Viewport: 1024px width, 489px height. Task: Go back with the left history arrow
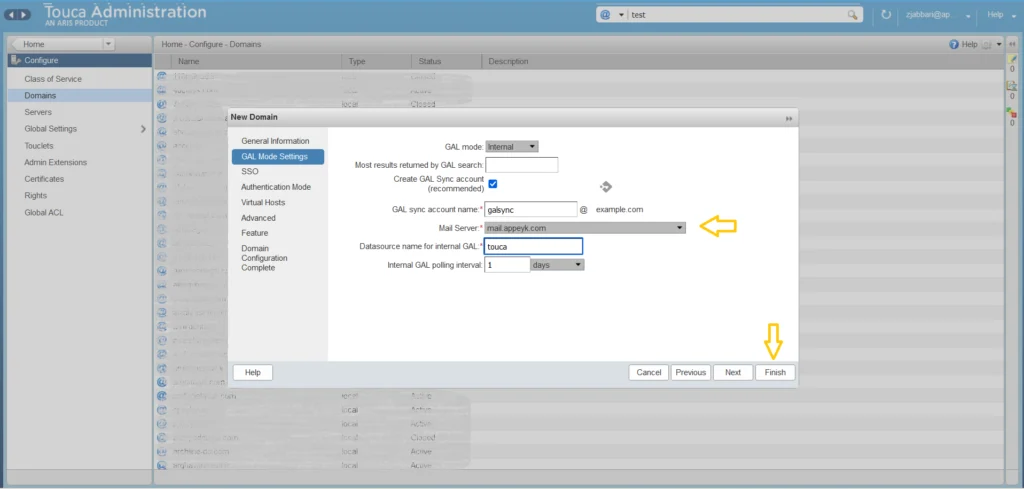click(x=13, y=14)
